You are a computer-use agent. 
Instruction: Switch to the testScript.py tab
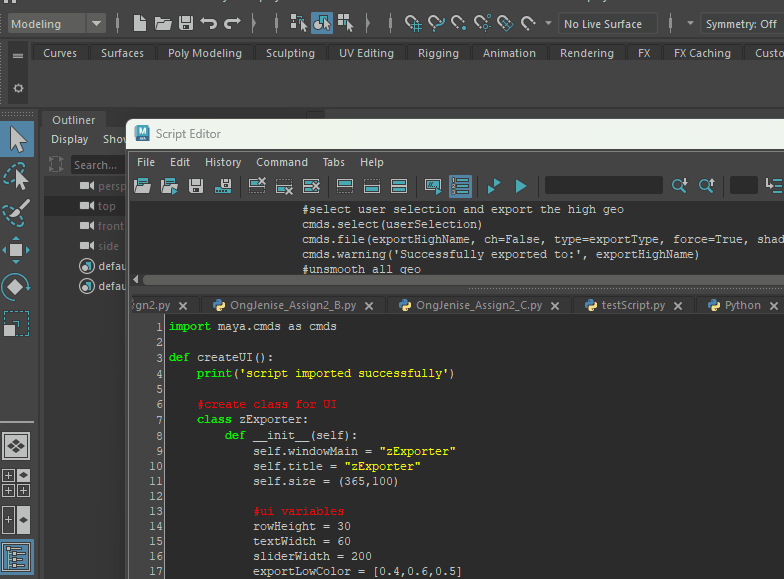(633, 305)
